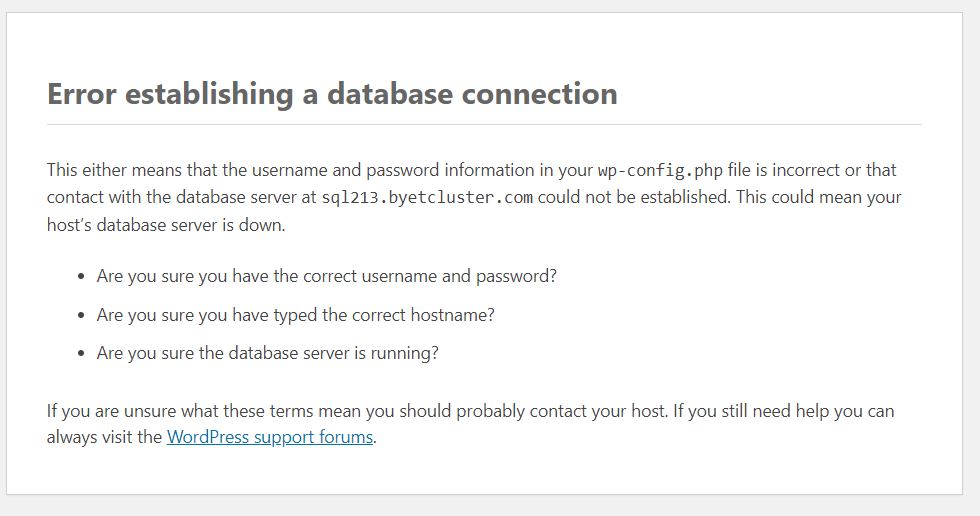Click the 'host's database server is down' sentence
Image resolution: width=980 pixels, height=516 pixels.
tap(166, 224)
